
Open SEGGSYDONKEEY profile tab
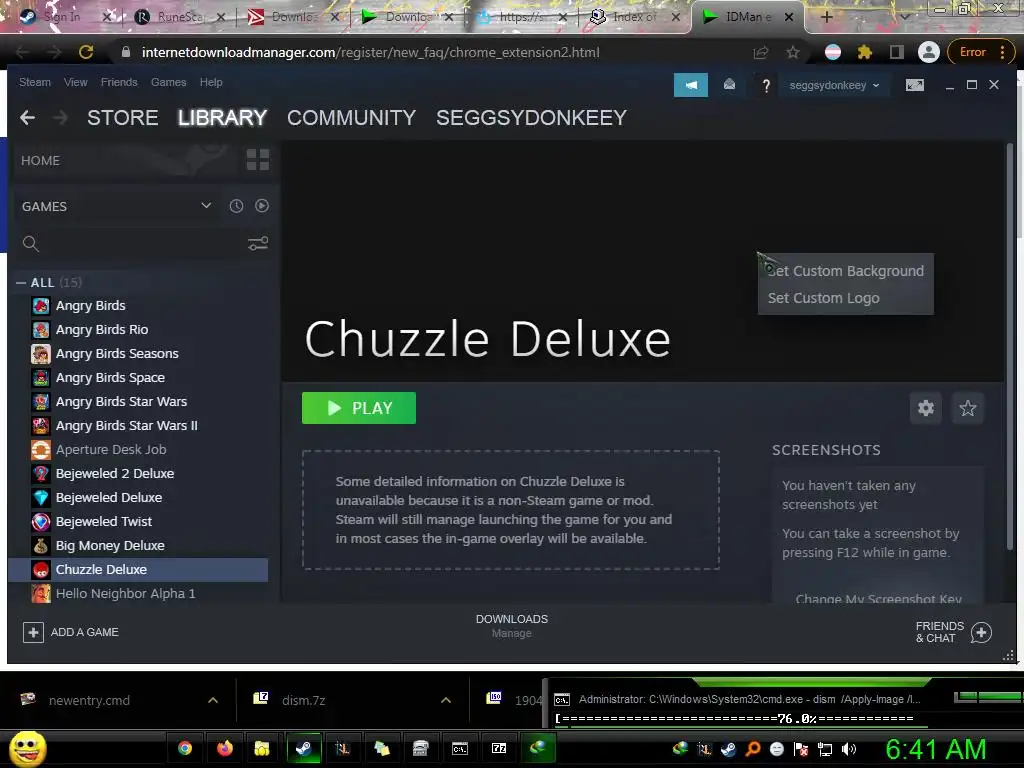pos(531,118)
